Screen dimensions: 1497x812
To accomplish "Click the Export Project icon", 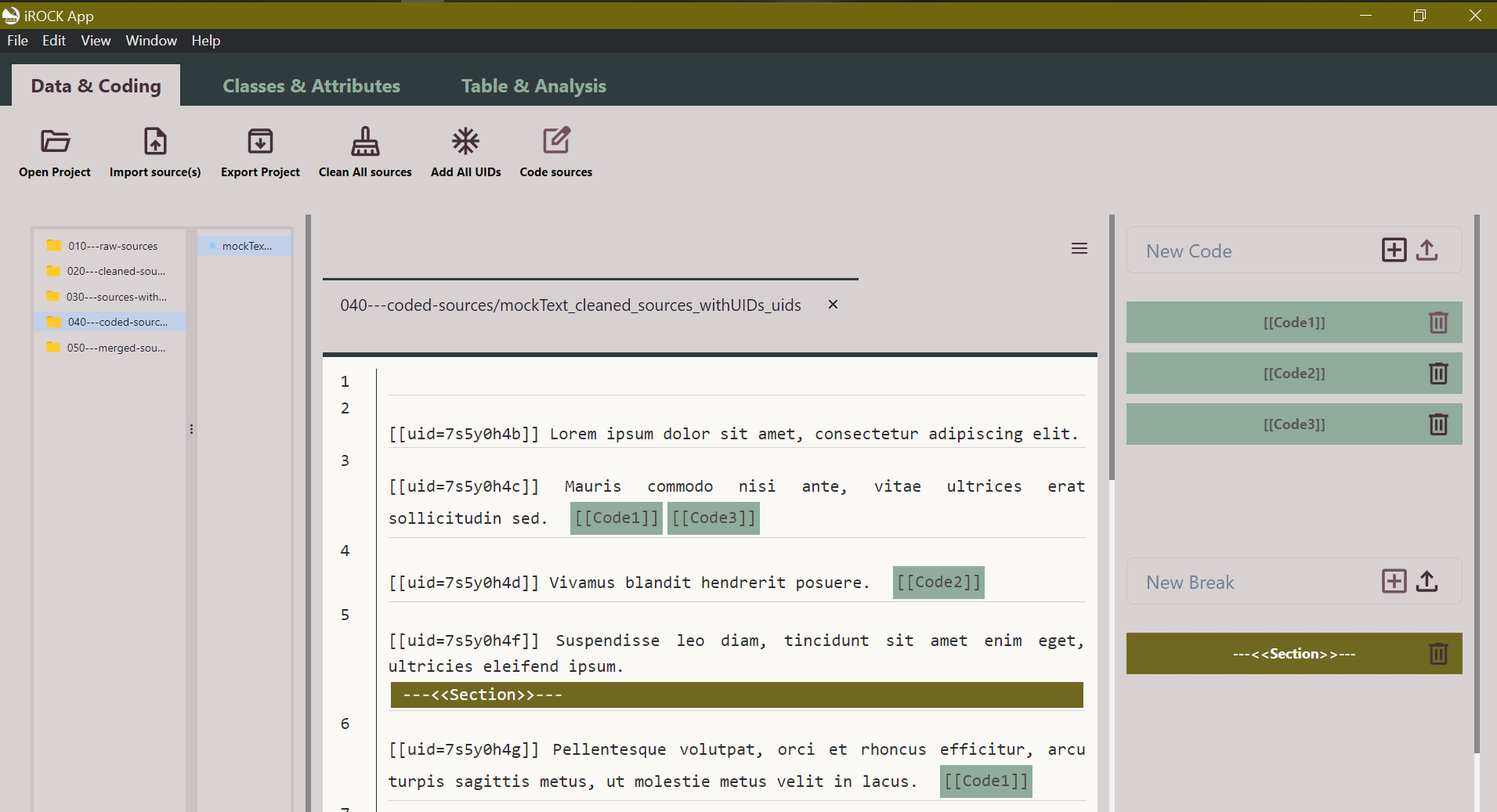I will [x=260, y=142].
